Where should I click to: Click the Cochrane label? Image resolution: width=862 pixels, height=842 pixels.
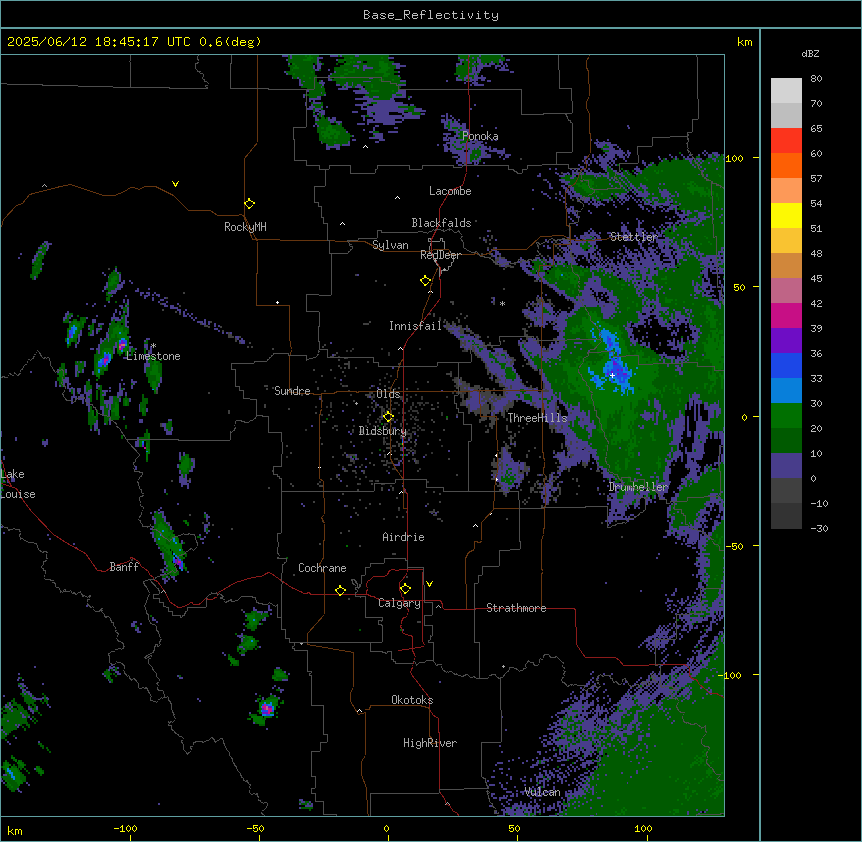coord(322,568)
